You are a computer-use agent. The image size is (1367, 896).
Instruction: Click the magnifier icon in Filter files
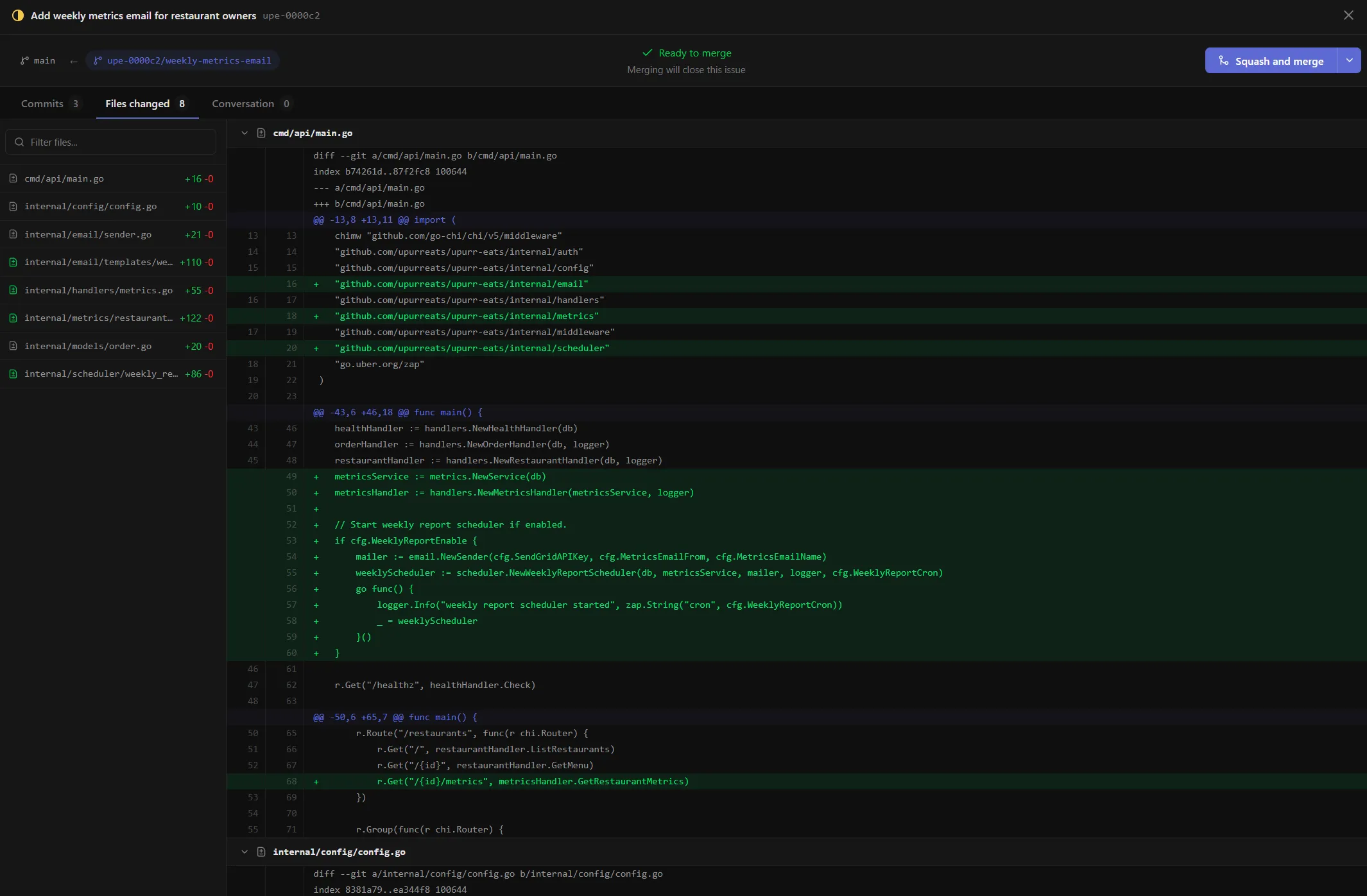point(19,142)
